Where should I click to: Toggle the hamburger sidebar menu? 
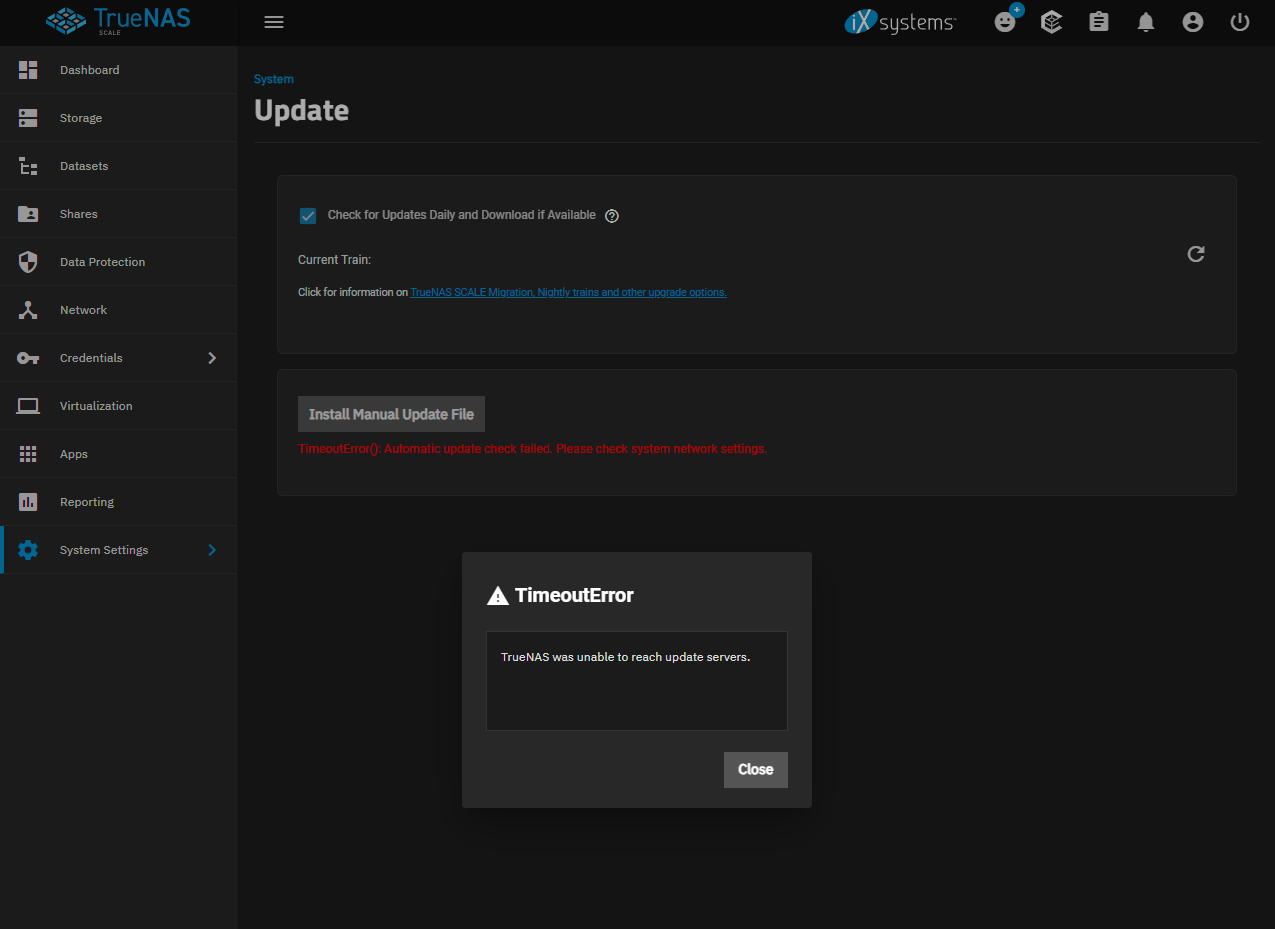274,22
